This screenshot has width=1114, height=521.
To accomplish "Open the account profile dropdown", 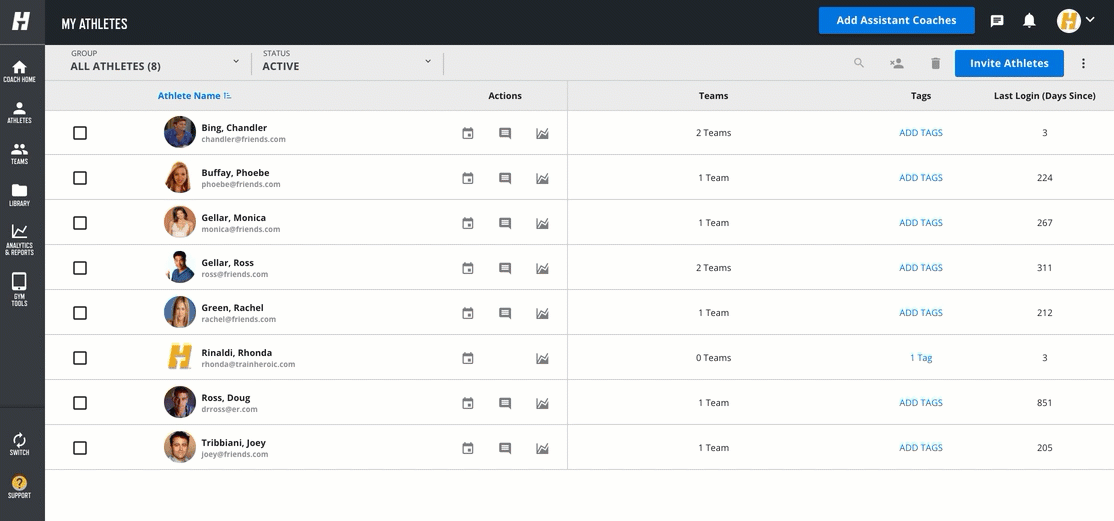I will (1076, 21).
